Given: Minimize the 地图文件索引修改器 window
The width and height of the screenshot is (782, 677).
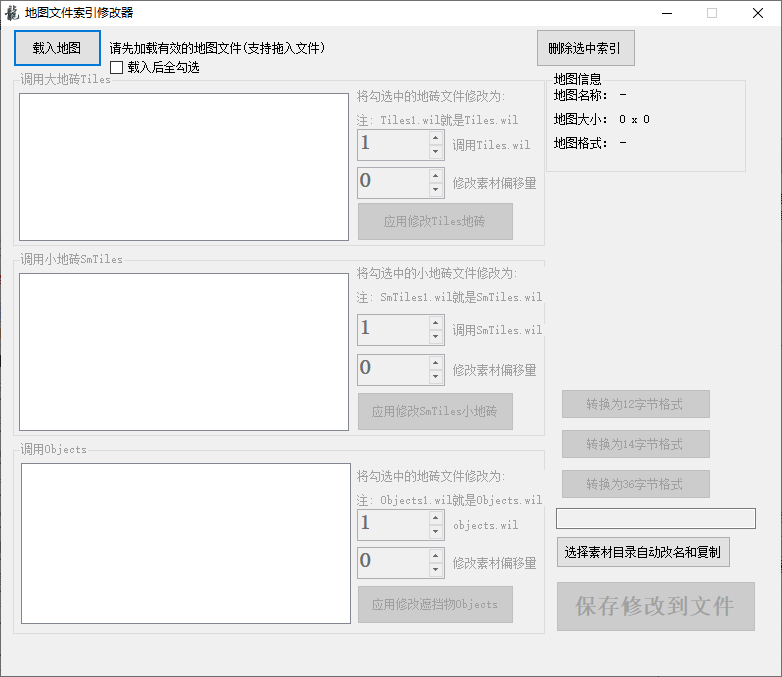Looking at the screenshot, I should [x=667, y=13].
